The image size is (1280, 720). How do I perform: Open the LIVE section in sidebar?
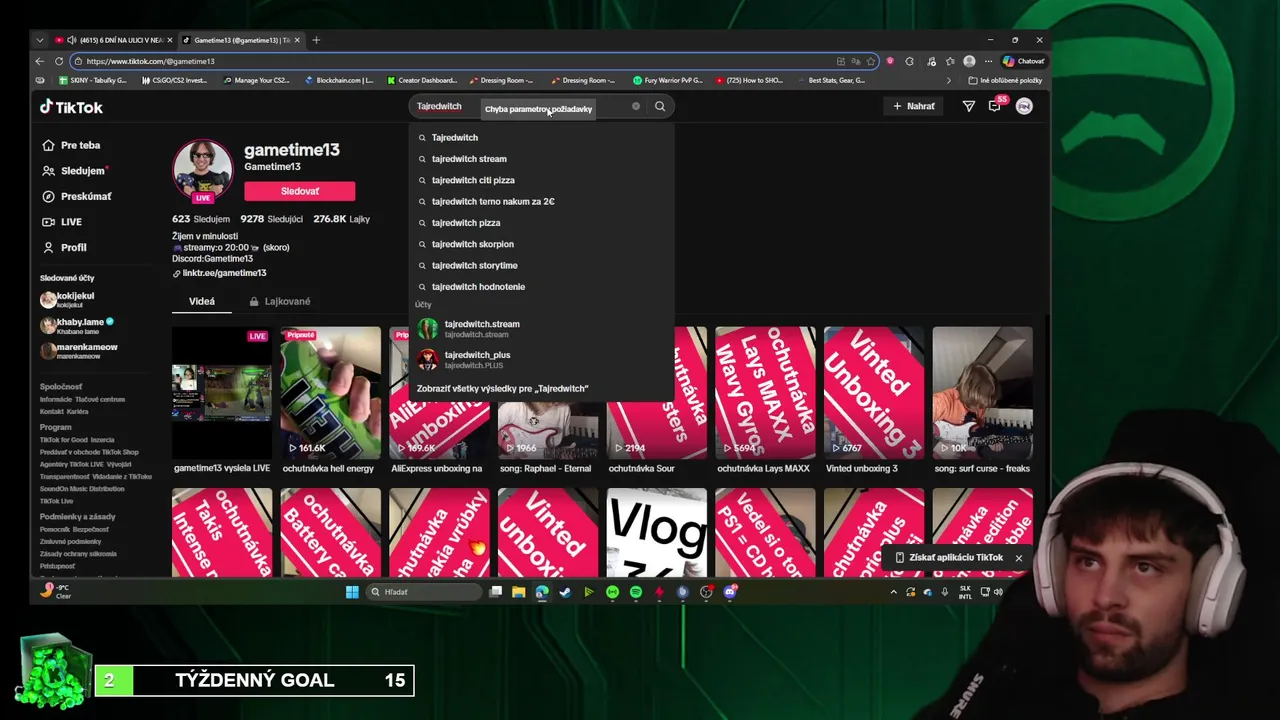coord(62,222)
